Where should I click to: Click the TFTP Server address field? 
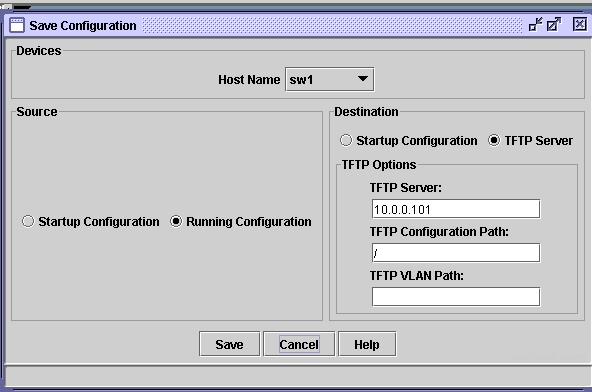point(456,209)
